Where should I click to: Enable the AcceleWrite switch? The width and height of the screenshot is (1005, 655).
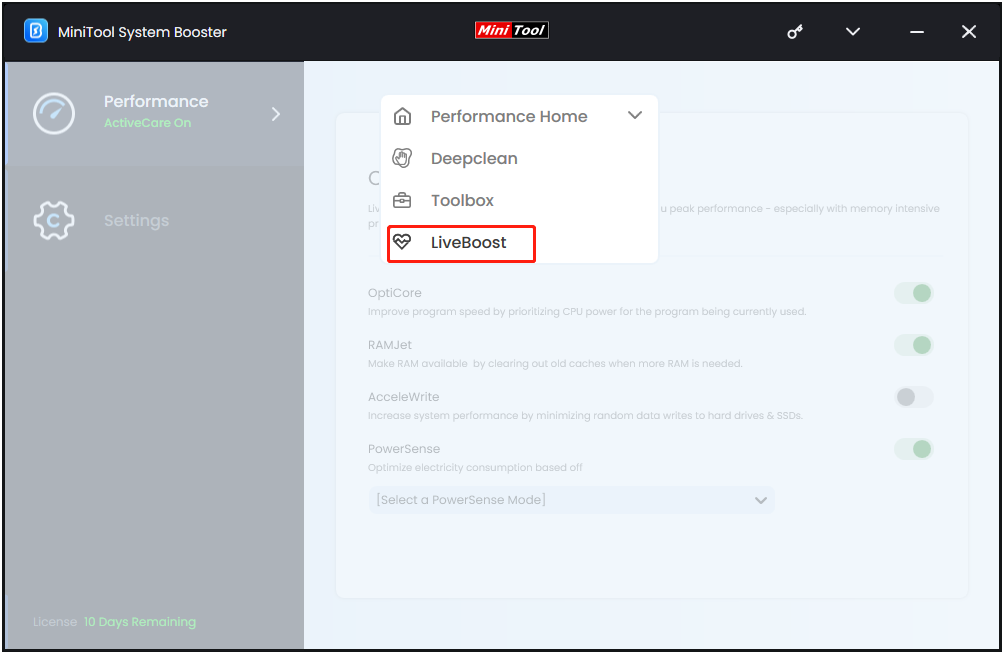[913, 397]
